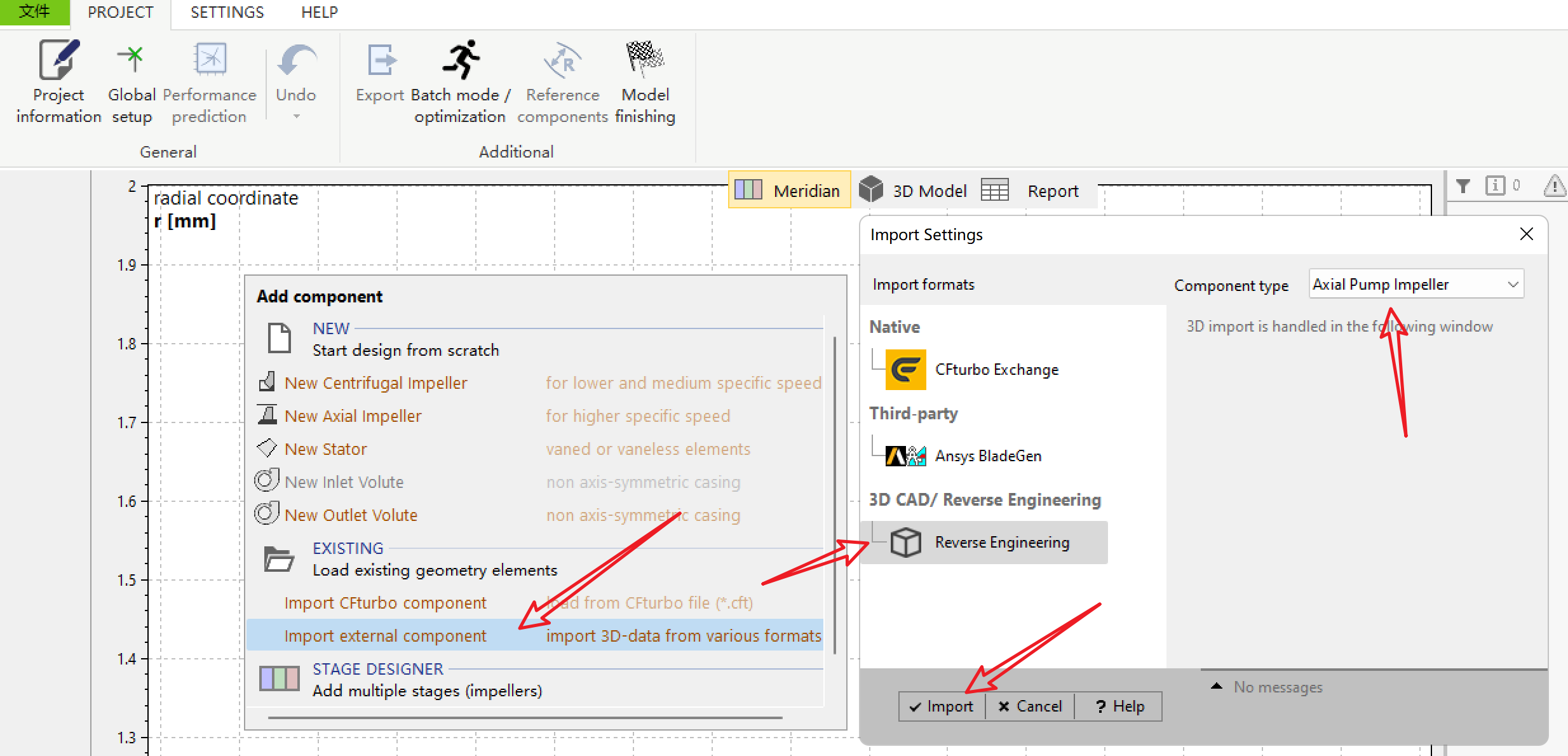Viewport: 1568px width, 756px height.
Task: Click the Import button
Action: [942, 706]
